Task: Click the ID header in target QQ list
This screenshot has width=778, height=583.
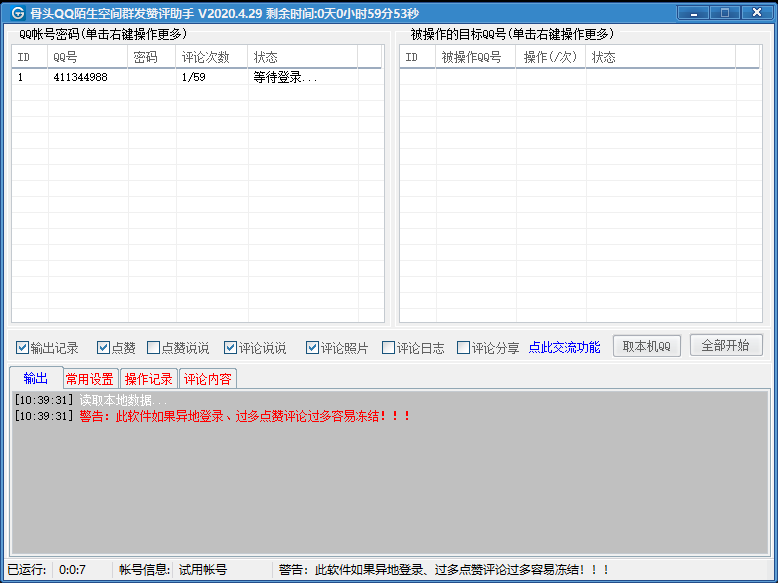Action: point(418,57)
